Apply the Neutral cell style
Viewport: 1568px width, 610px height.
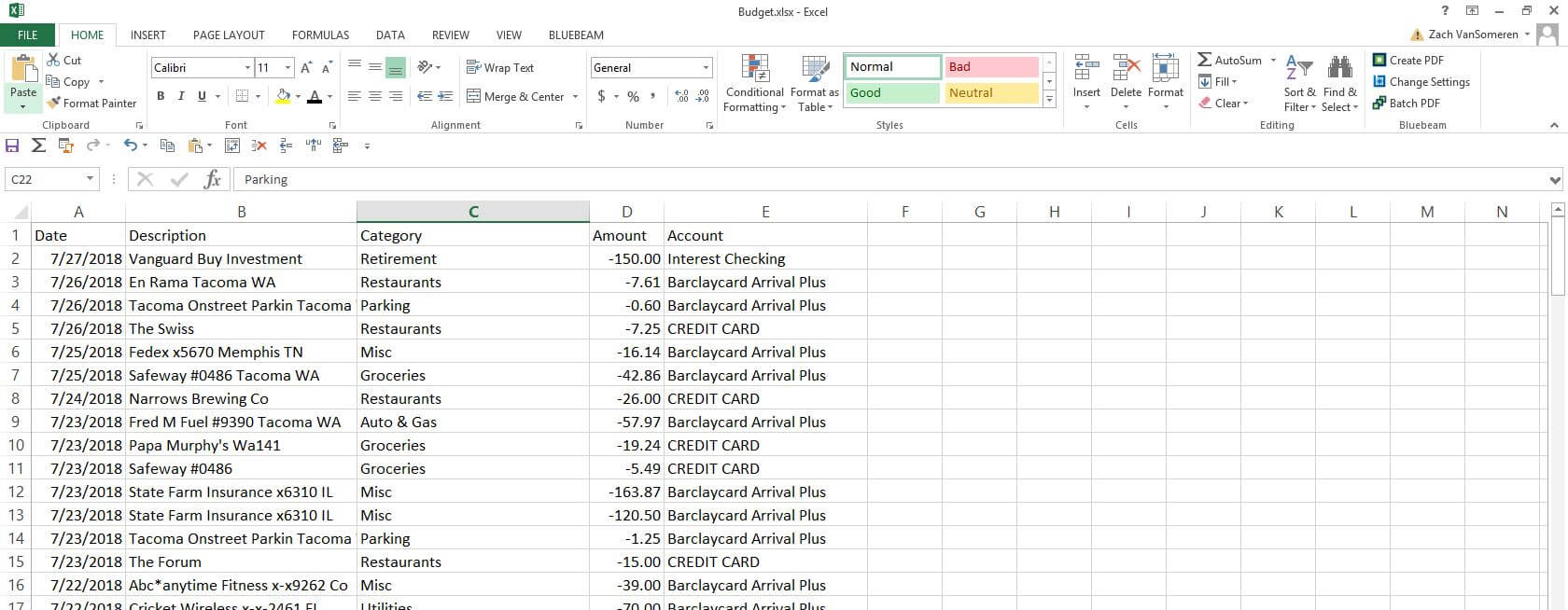(x=991, y=92)
